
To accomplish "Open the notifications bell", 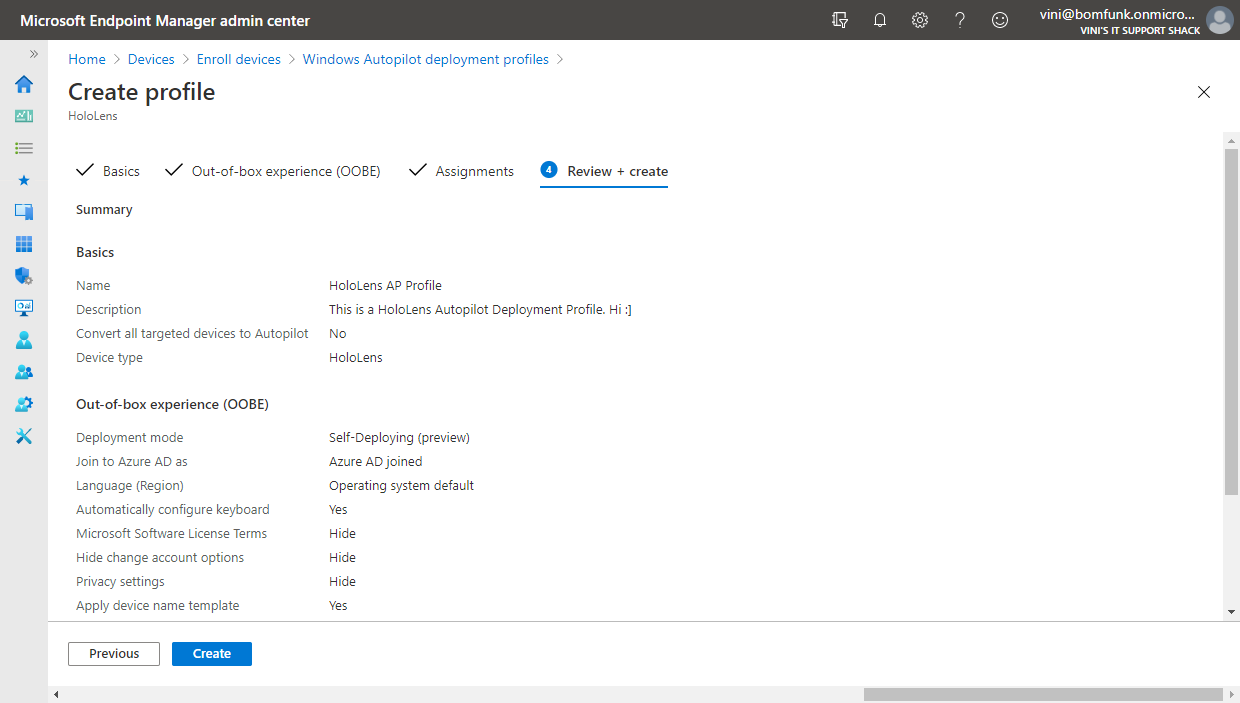I will point(880,20).
